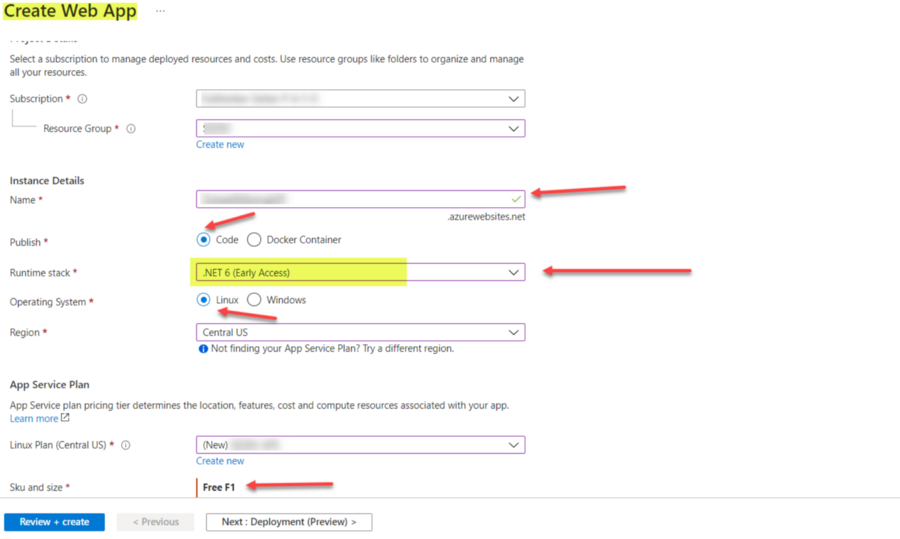
Task: Click the blue info icon under Region
Action: (x=203, y=348)
